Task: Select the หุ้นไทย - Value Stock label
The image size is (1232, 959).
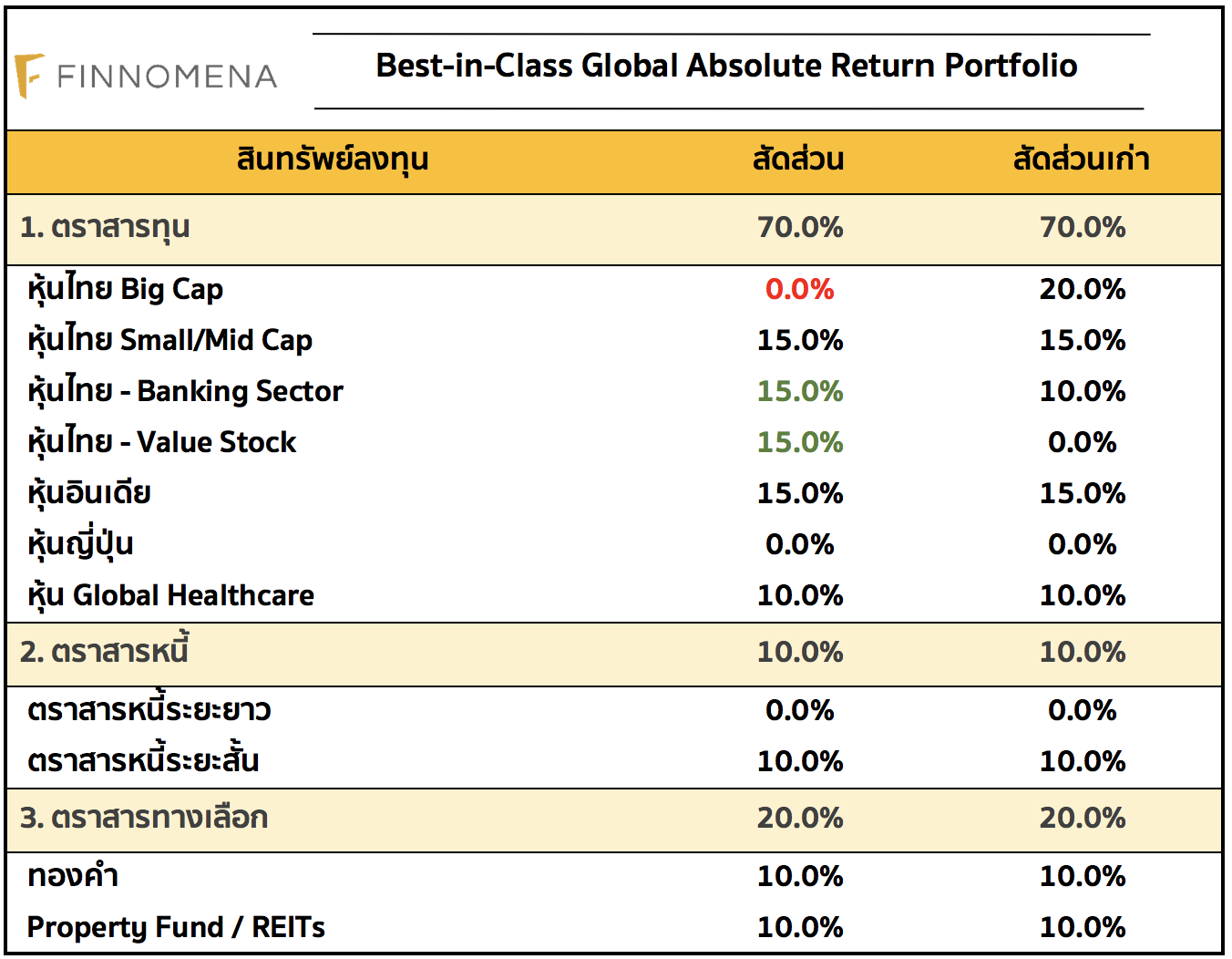Action: tap(162, 442)
